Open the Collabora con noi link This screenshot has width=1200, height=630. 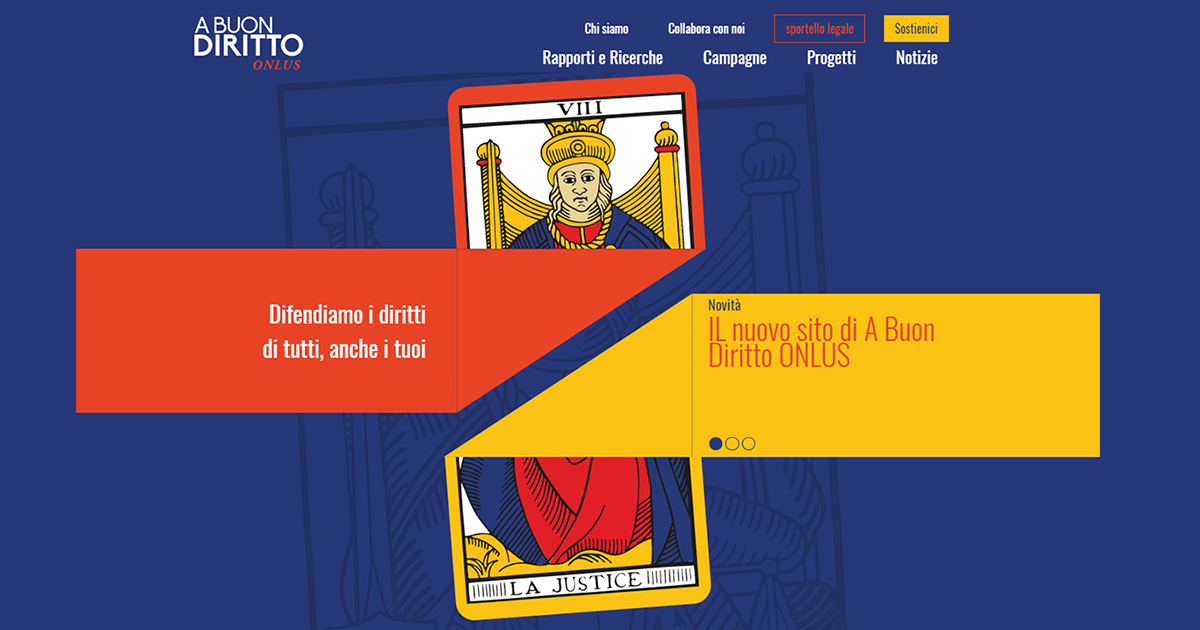[x=706, y=29]
